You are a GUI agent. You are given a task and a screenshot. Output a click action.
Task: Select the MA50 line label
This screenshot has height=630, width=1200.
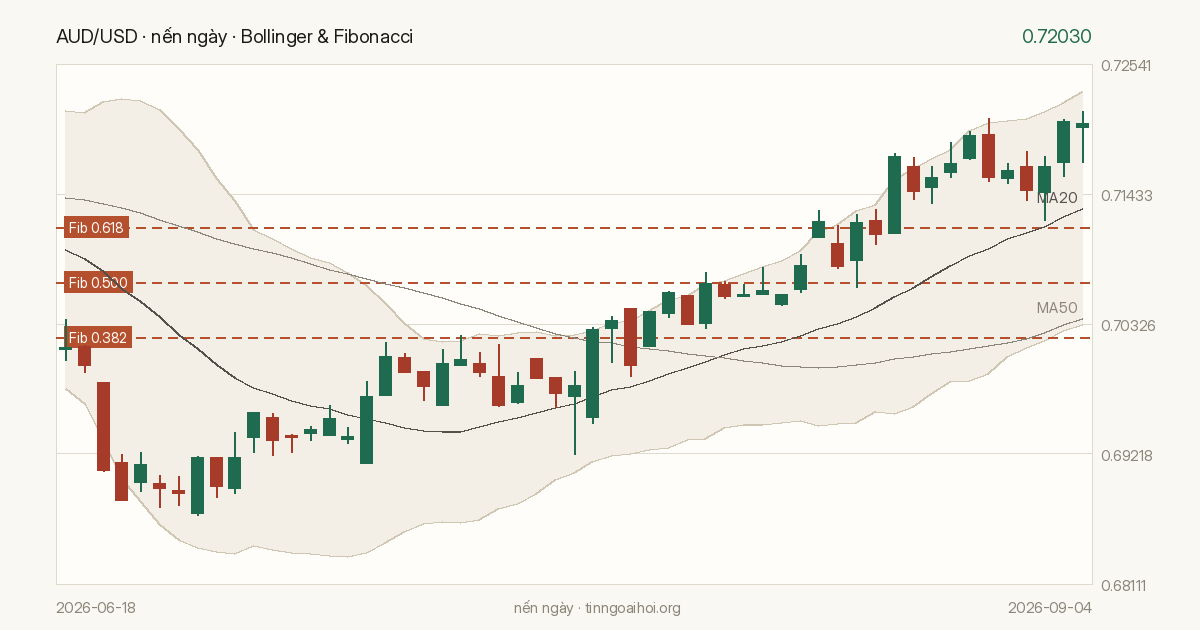(1057, 308)
